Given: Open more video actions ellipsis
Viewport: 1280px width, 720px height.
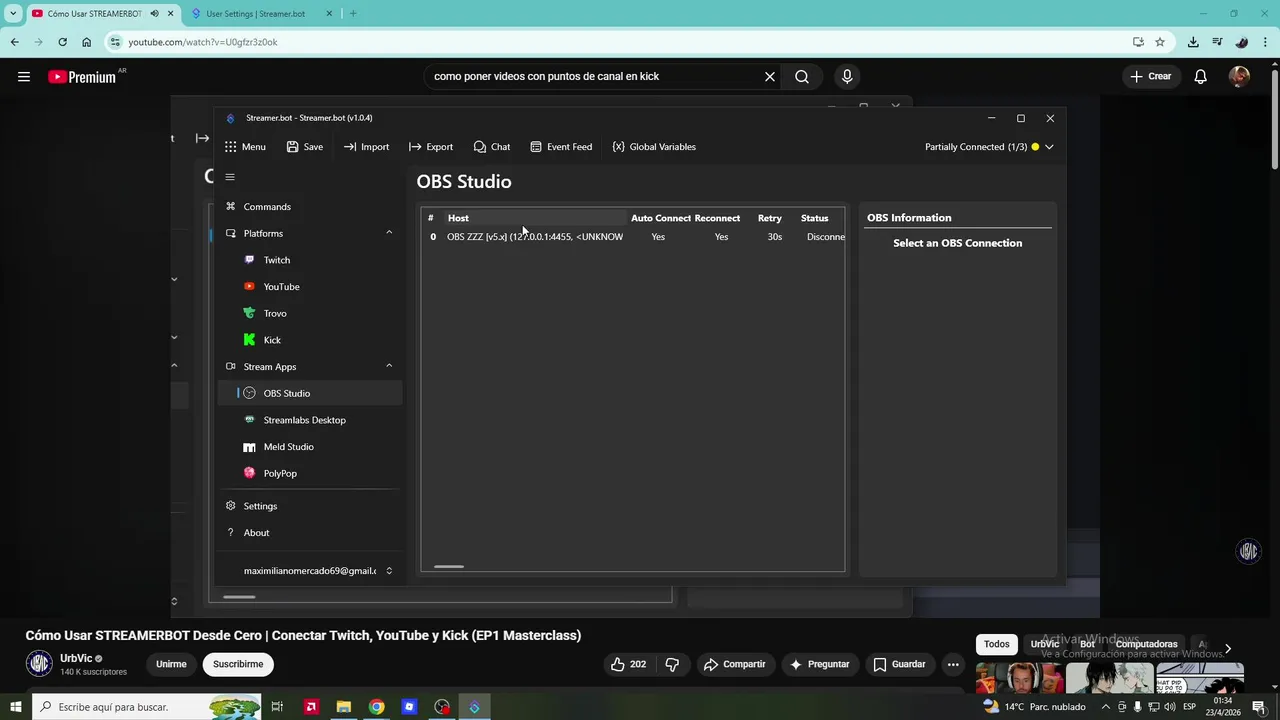Looking at the screenshot, I should point(953,664).
